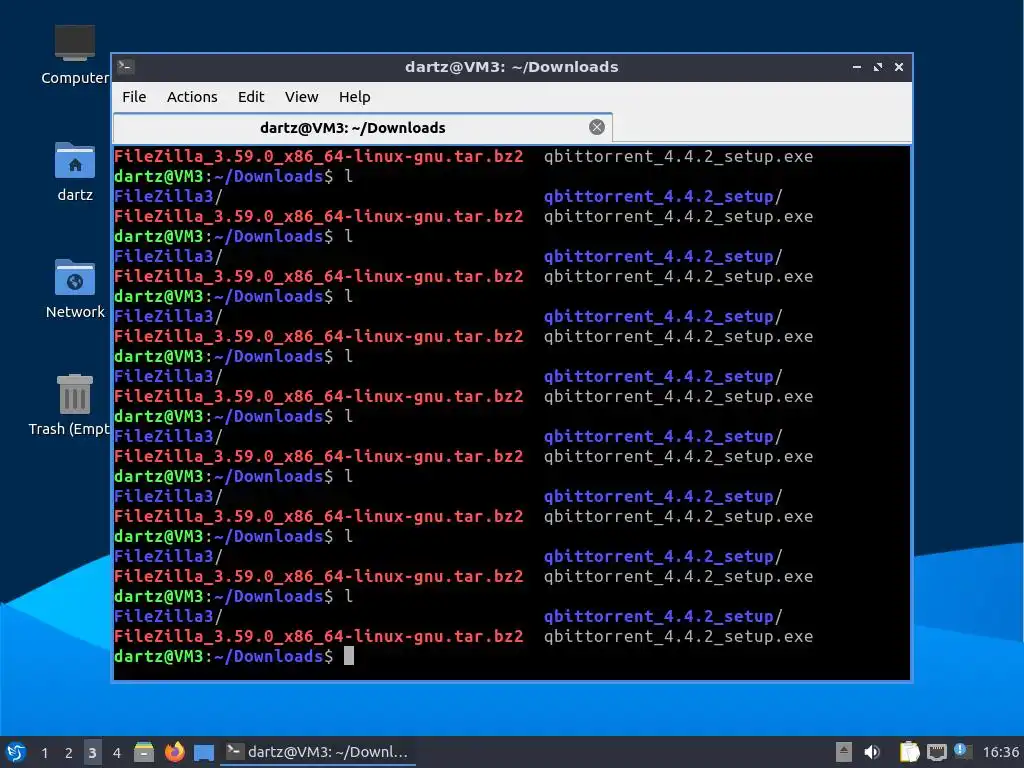Viewport: 1024px width, 768px height.
Task: Open the volume control tray icon
Action: pyautogui.click(x=871, y=752)
